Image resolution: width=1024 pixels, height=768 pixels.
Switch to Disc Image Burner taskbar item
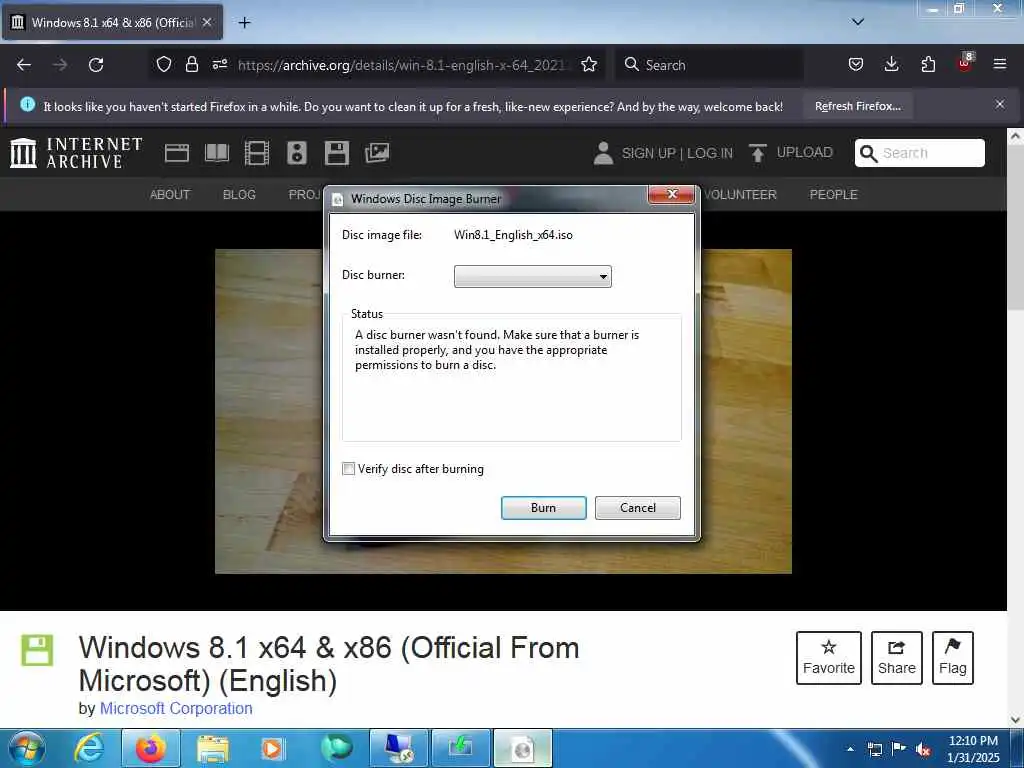[523, 749]
